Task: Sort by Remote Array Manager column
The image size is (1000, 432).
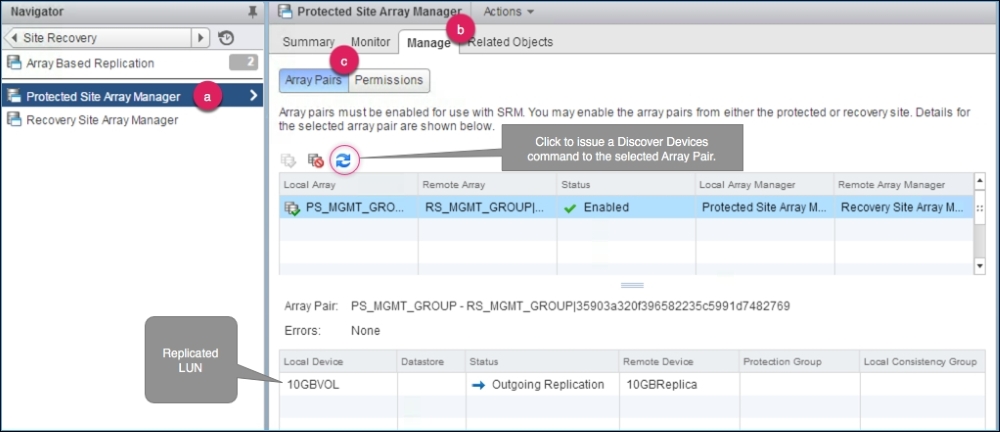Action: click(904, 184)
